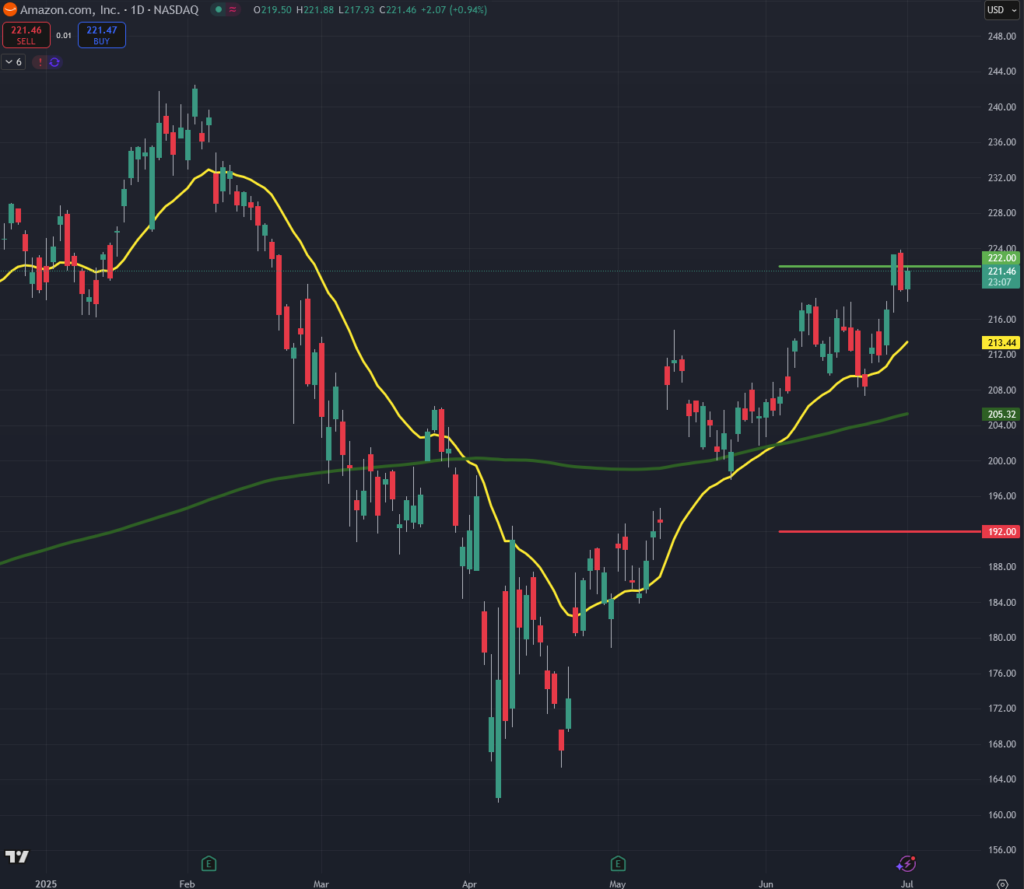Screen dimensions: 1024x889
Task: Select the green horizontal line at 222
Action: coord(880,267)
